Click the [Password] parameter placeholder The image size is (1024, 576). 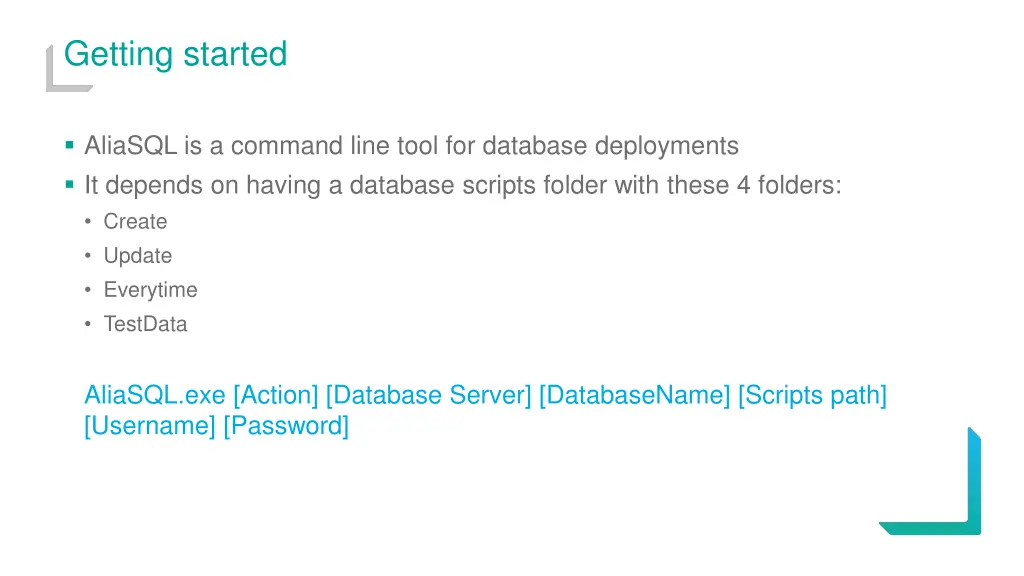pyautogui.click(x=286, y=426)
